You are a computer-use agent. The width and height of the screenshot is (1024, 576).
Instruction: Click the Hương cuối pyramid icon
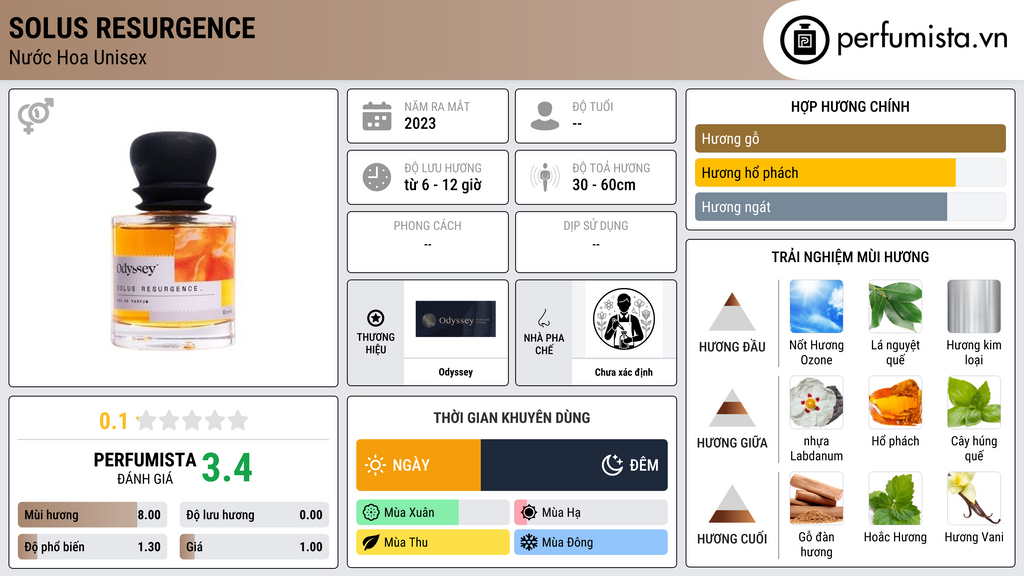click(x=732, y=504)
